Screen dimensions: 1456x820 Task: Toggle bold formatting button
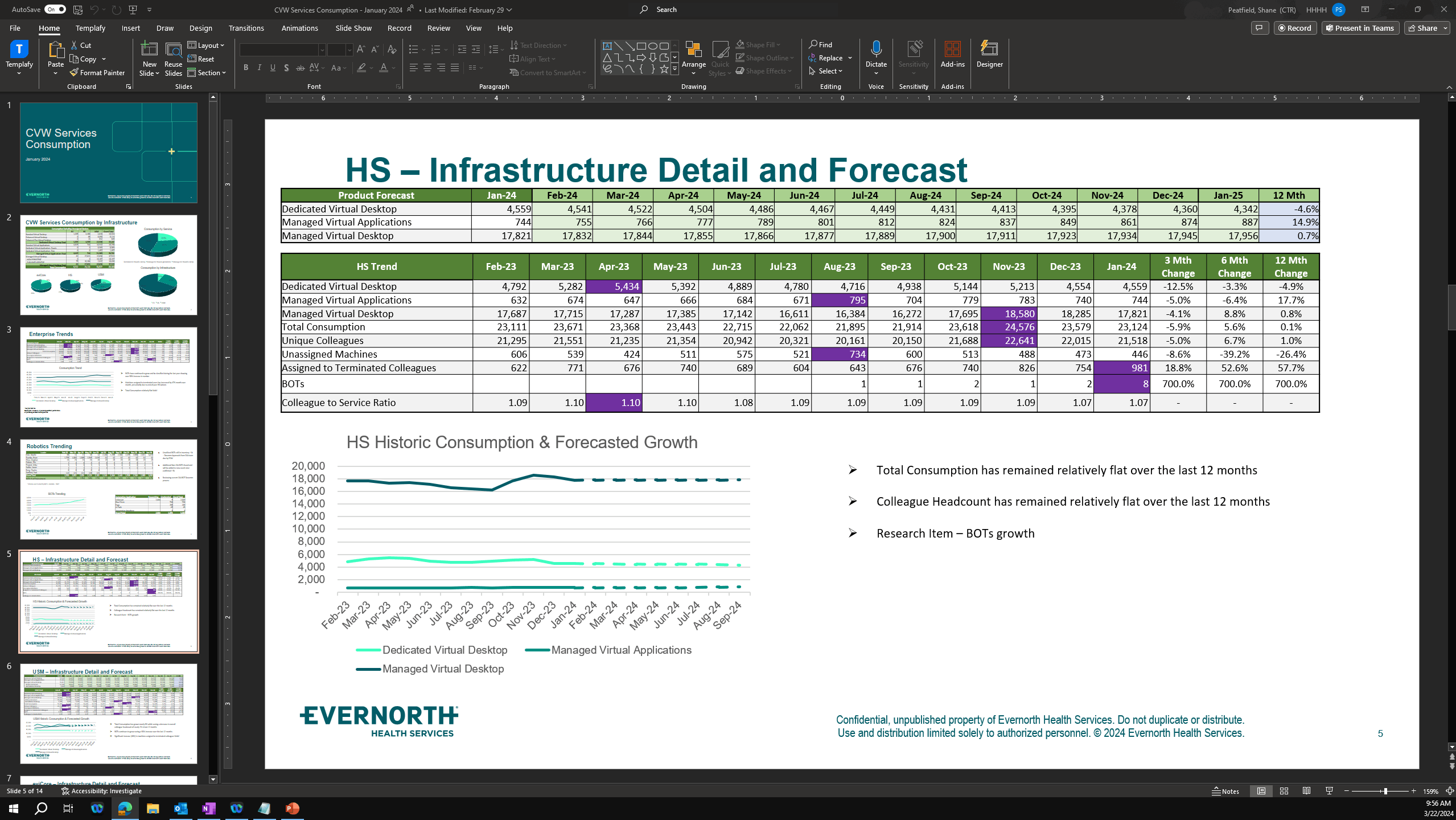coord(246,68)
